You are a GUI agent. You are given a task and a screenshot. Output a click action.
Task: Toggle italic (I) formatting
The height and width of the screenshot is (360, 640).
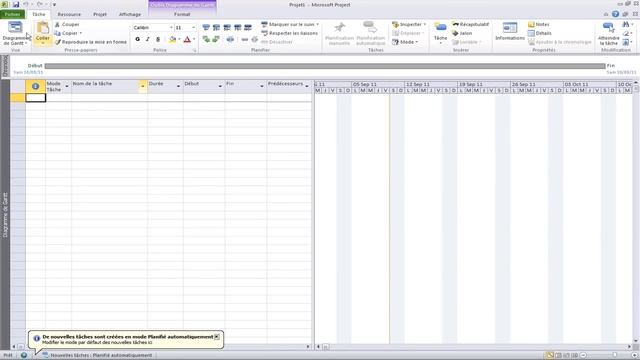point(148,40)
